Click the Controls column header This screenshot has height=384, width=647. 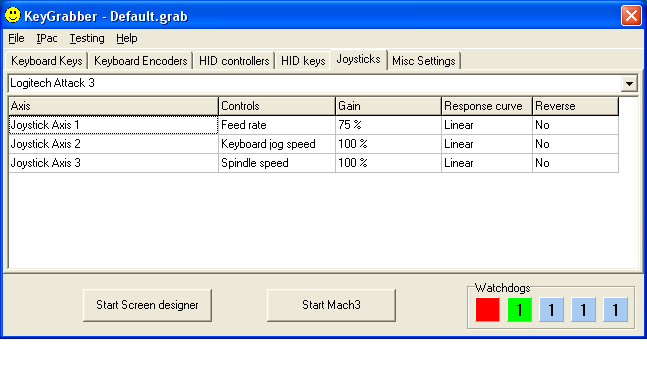[x=276, y=106]
